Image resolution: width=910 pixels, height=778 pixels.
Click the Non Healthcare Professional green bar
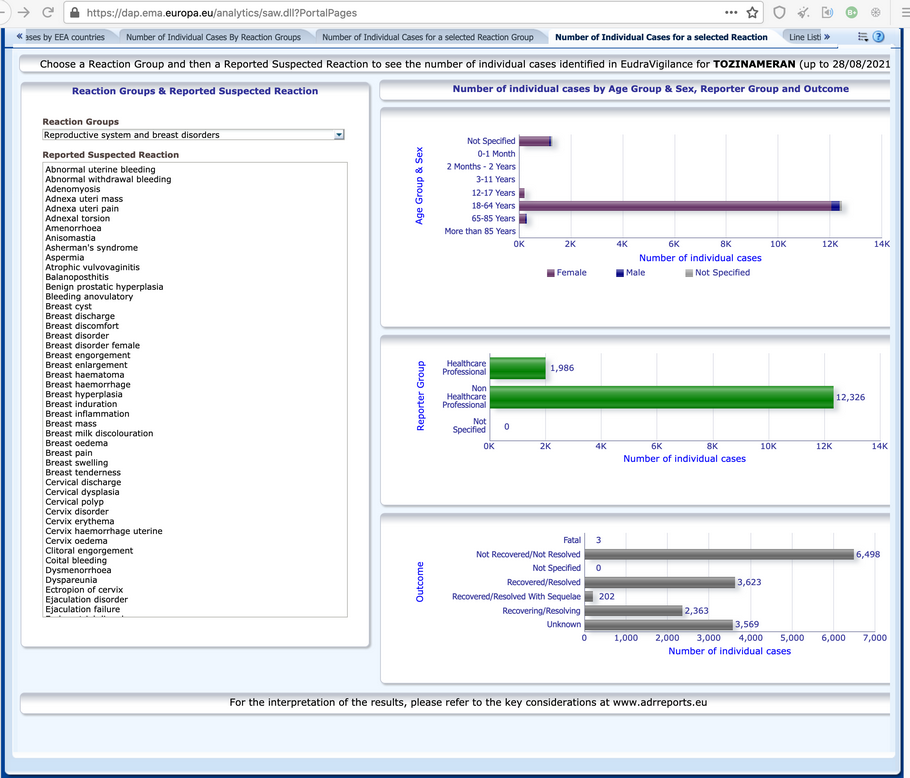662,397
